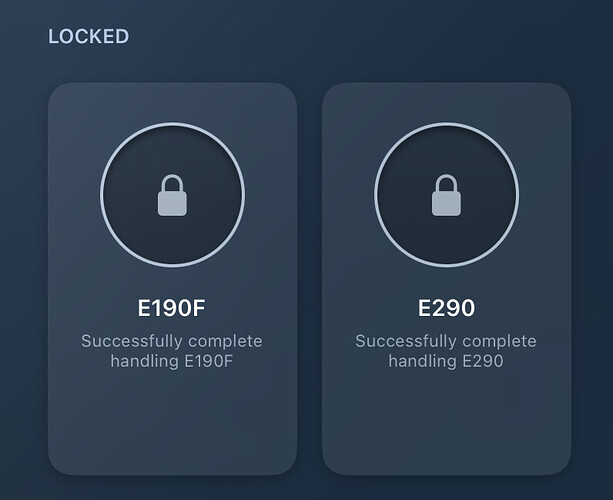This screenshot has height=500, width=613.
Task: Tap the outer ring of E190F lock circle
Action: point(172,124)
